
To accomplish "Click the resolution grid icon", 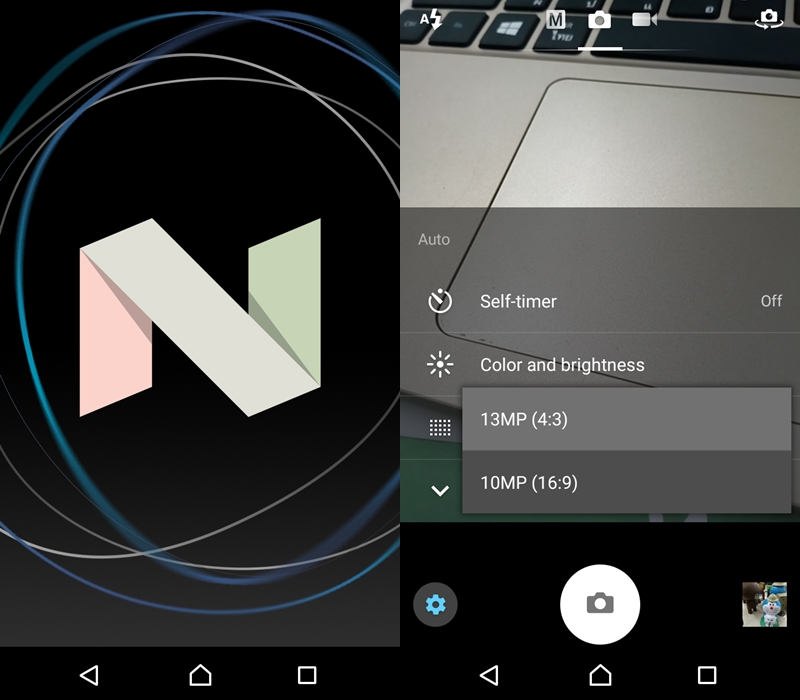I will (440, 428).
